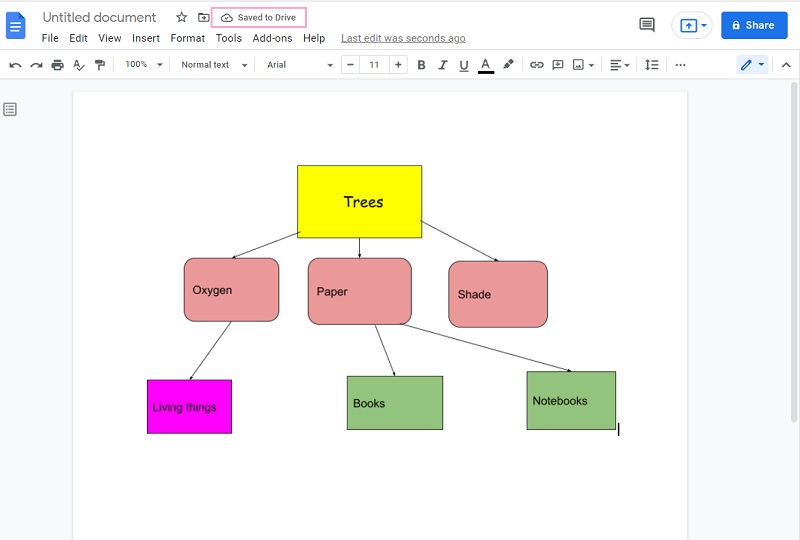Open the text color picker
Image resolution: width=800 pixels, height=540 pixels.
pyautogui.click(x=486, y=65)
